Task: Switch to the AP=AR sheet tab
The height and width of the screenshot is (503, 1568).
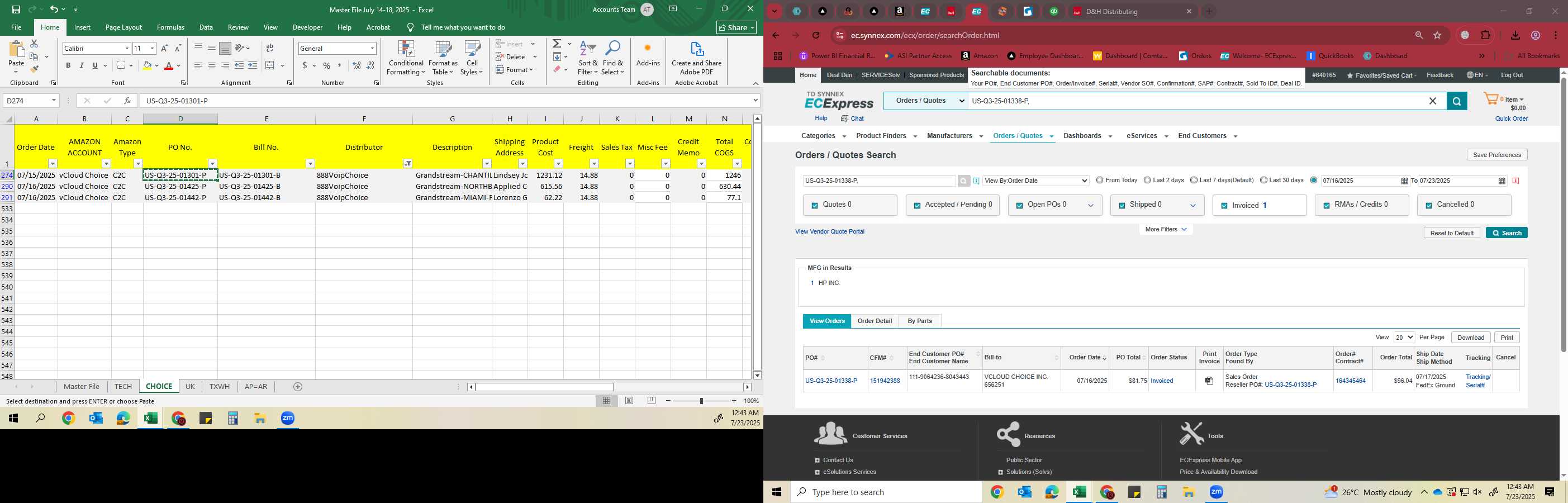Action: coord(256,387)
